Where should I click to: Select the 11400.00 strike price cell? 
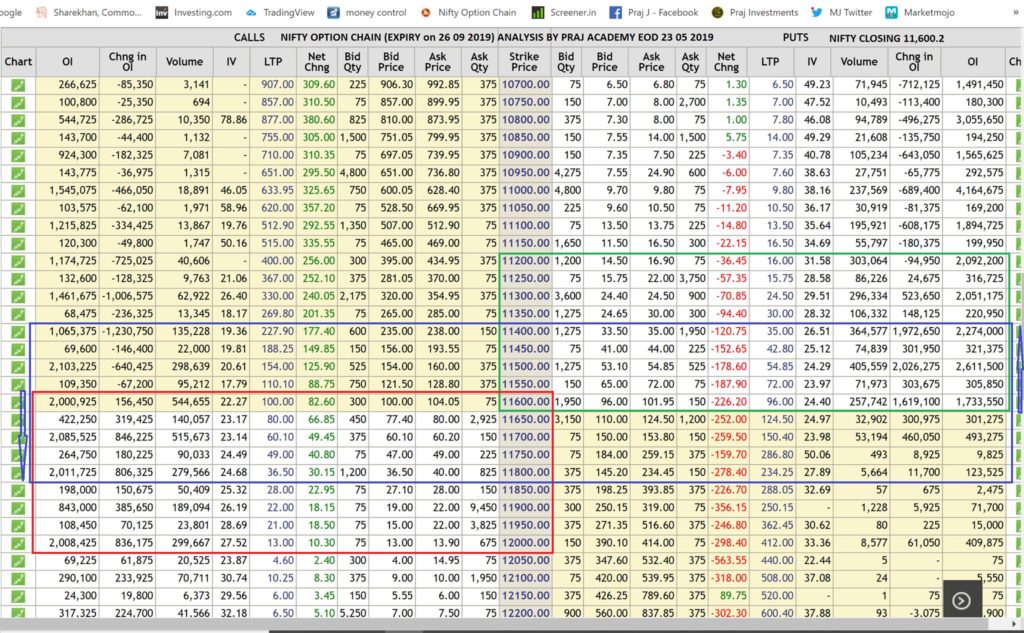[x=524, y=330]
